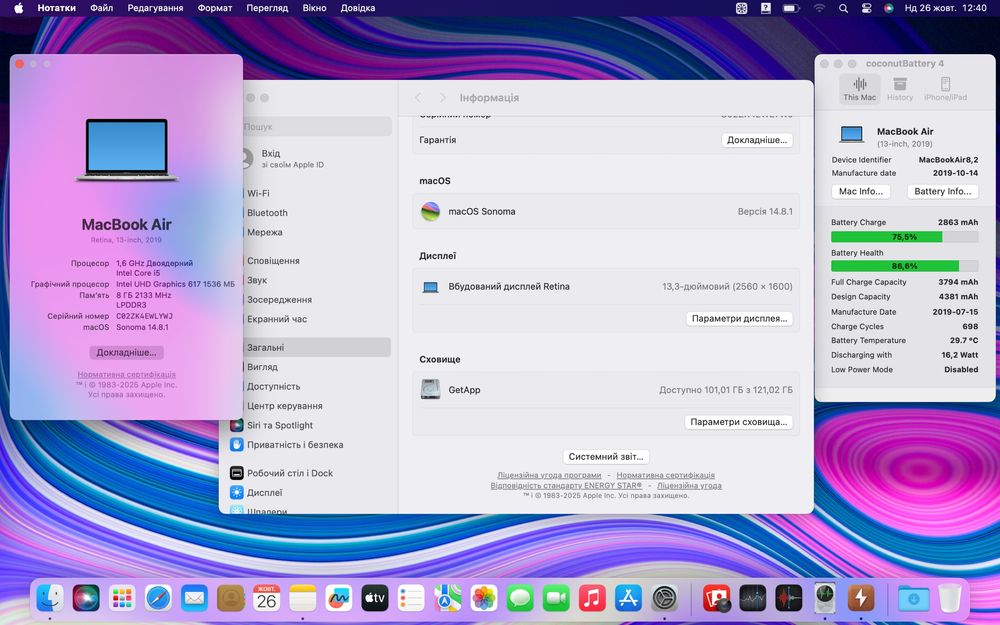Open Photo Booth in the Dock
Screen dimensions: 1000x625
(716, 598)
